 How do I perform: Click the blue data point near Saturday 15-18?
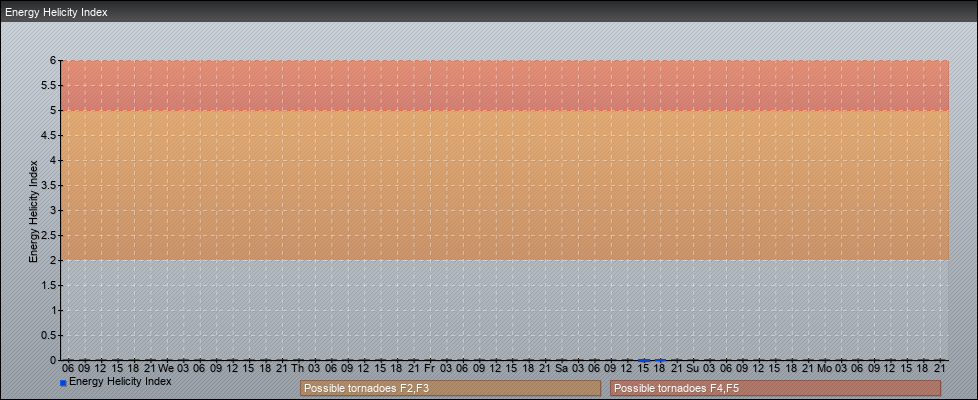651,359
